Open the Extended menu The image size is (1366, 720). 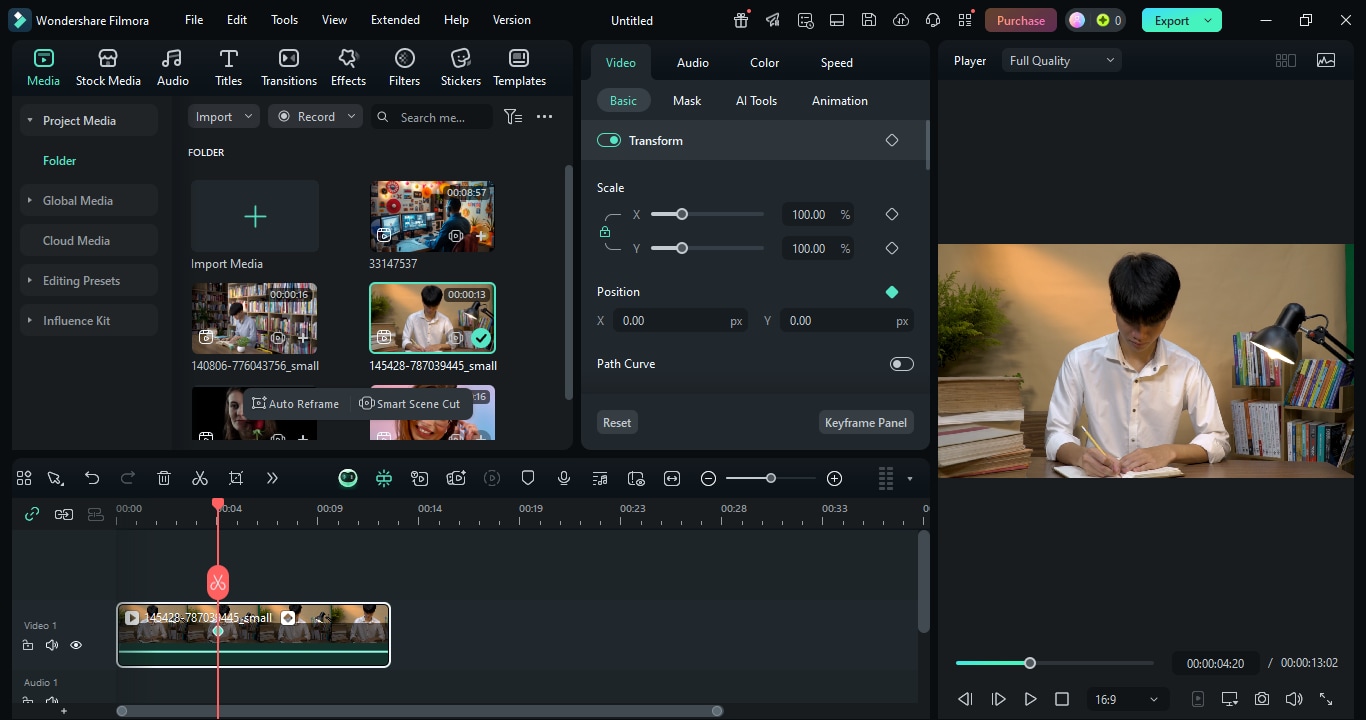click(x=395, y=20)
